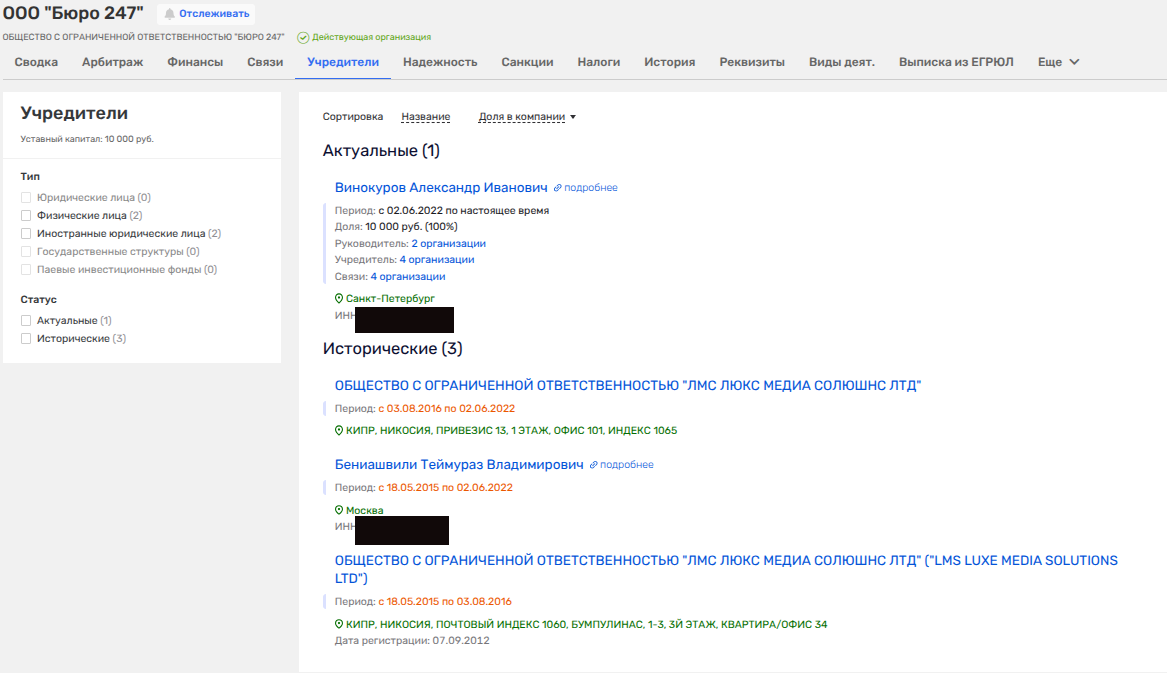The width and height of the screenshot is (1167, 673).
Task: Check the Актуальные status checkbox
Action: point(27,321)
